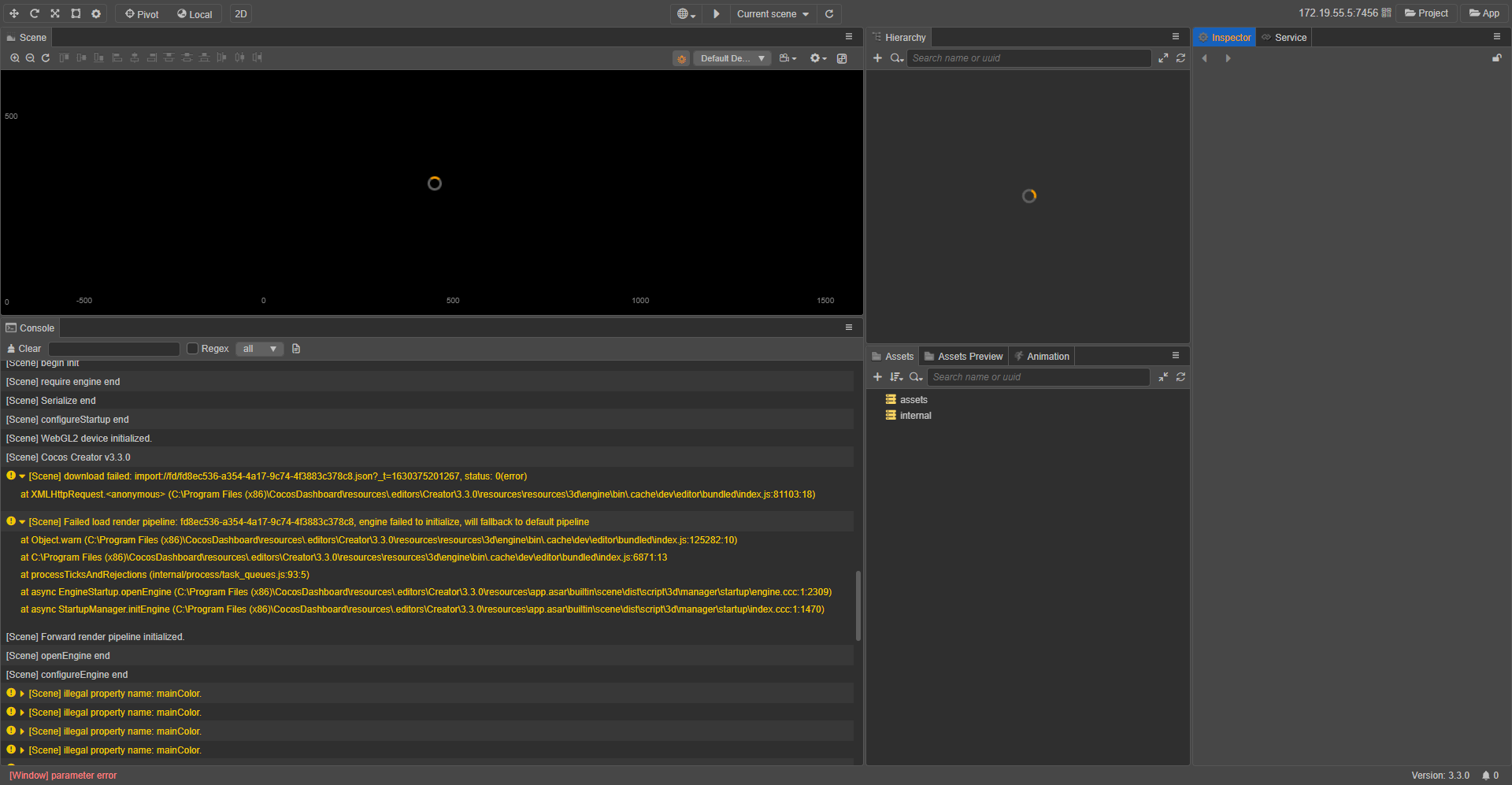This screenshot has height=785, width=1512.
Task: Open the console log level 'all' dropdown
Action: pyautogui.click(x=259, y=349)
